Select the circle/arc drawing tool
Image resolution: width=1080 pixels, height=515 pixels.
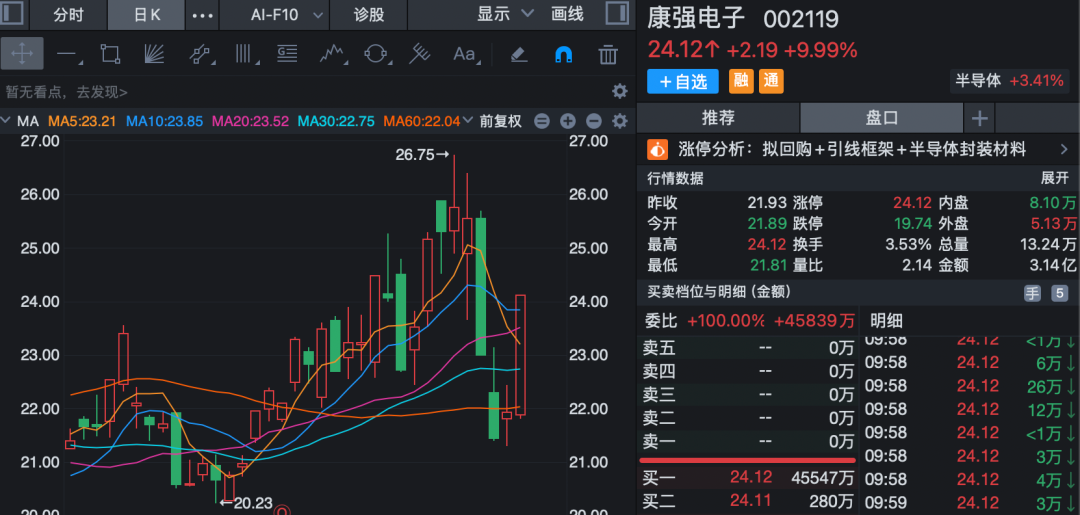pos(376,54)
